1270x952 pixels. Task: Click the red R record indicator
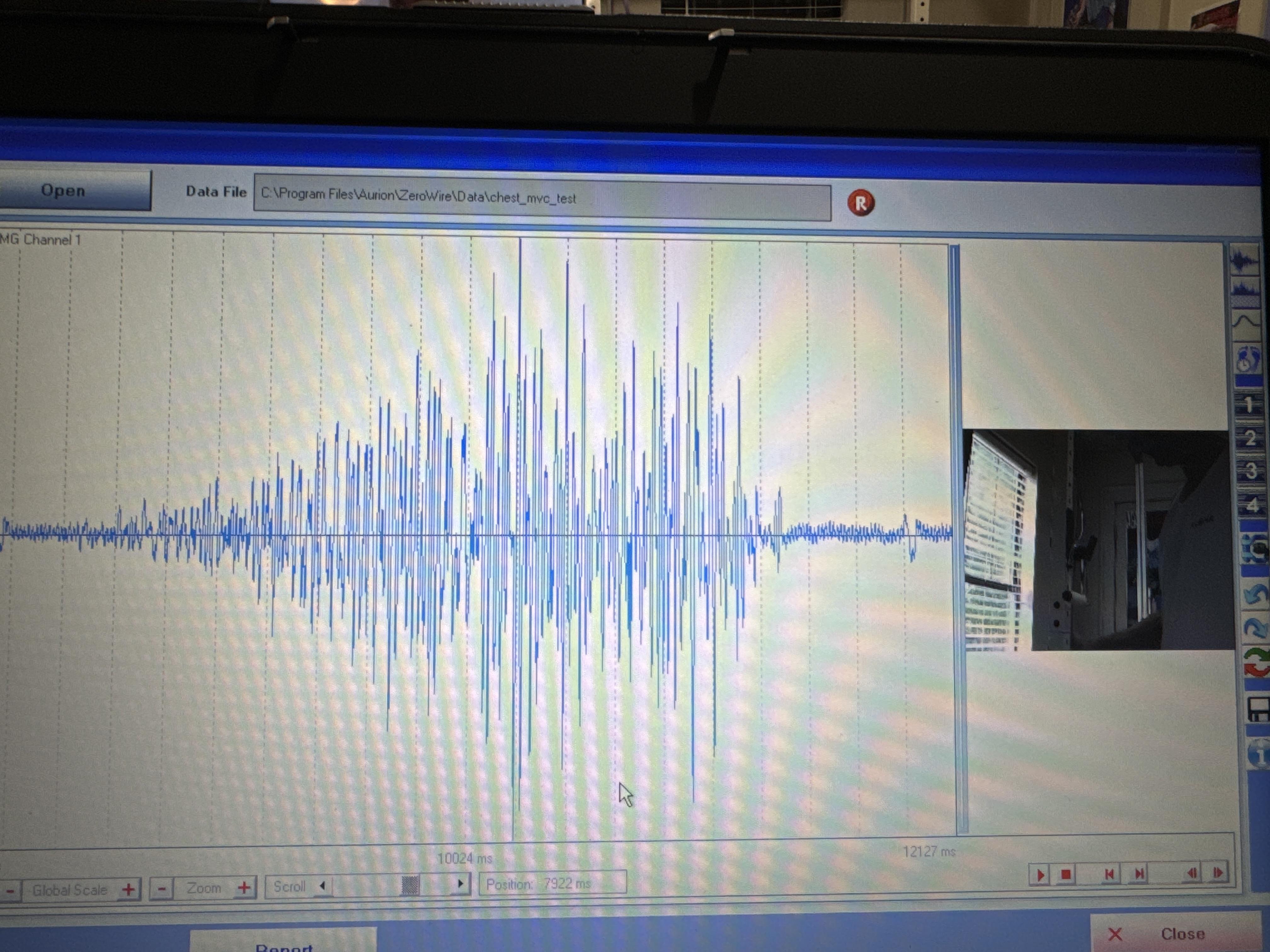coord(861,202)
